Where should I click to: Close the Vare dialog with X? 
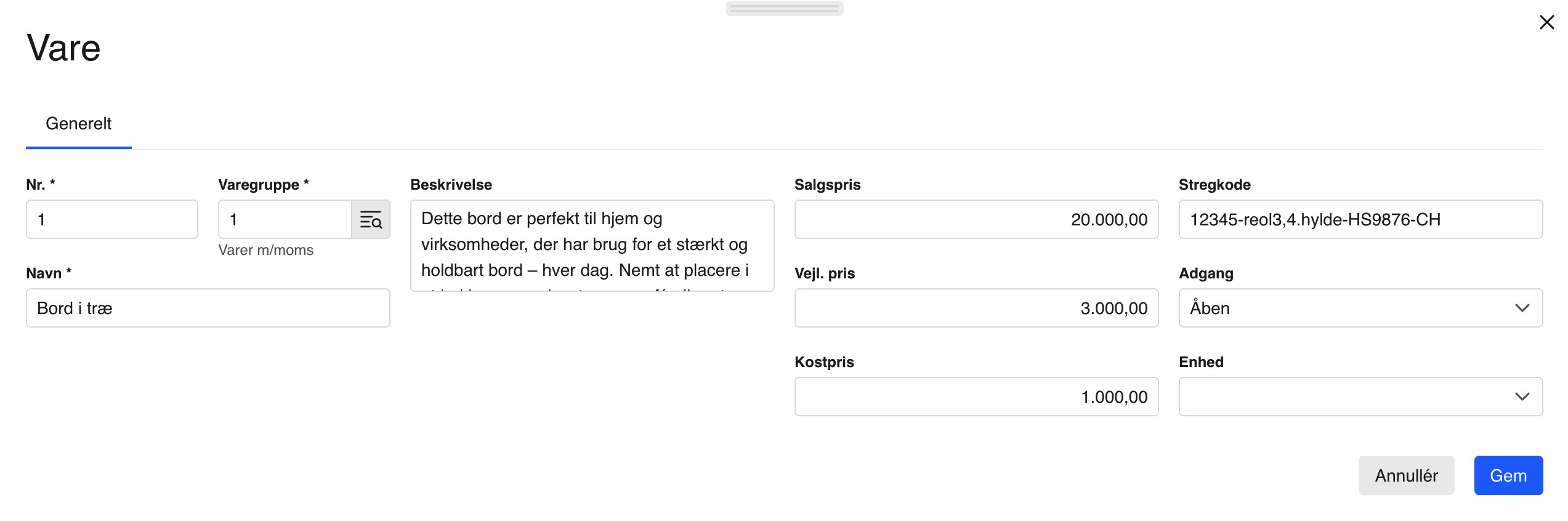(x=1546, y=22)
